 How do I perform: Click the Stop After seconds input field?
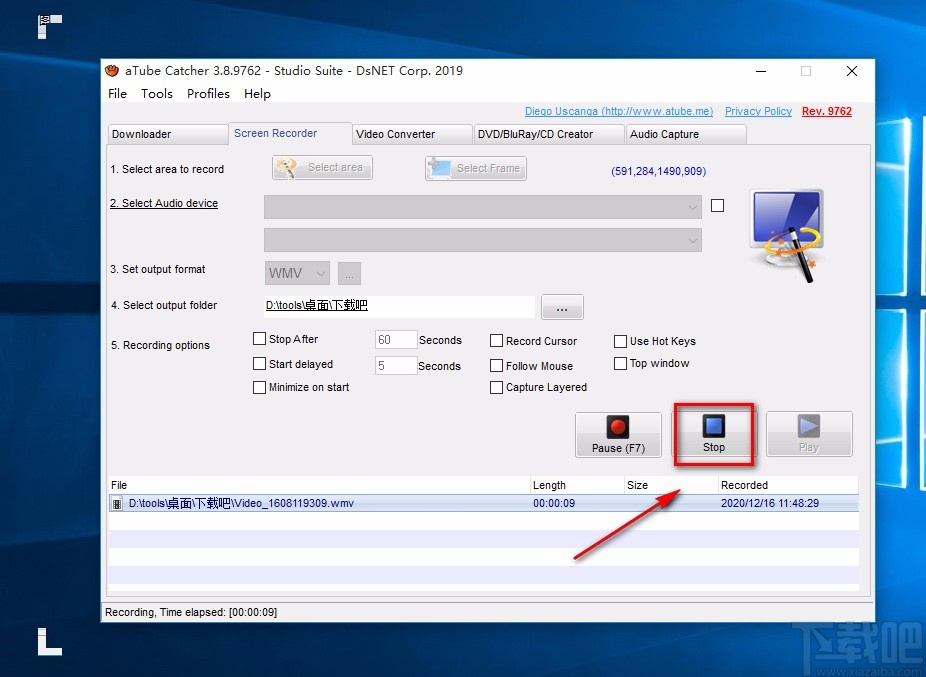(395, 340)
